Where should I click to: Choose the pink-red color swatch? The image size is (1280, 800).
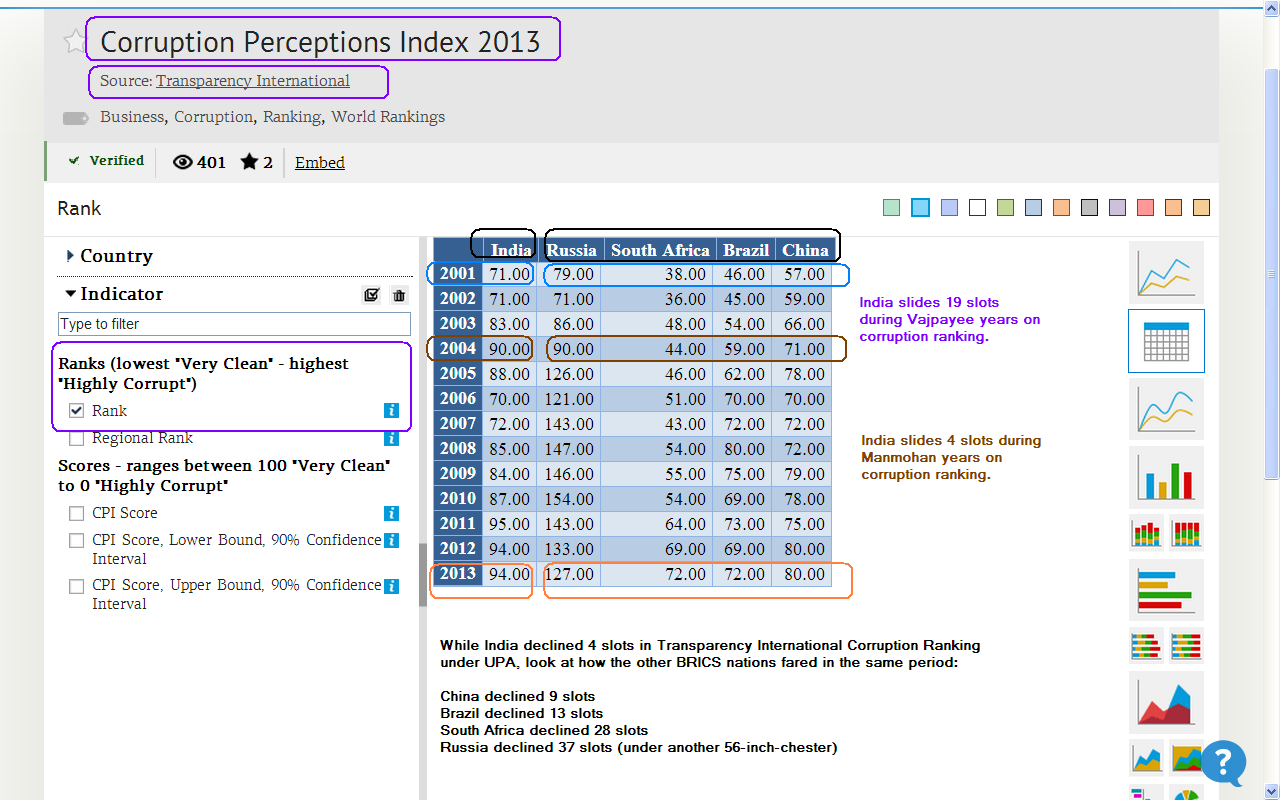[1146, 208]
